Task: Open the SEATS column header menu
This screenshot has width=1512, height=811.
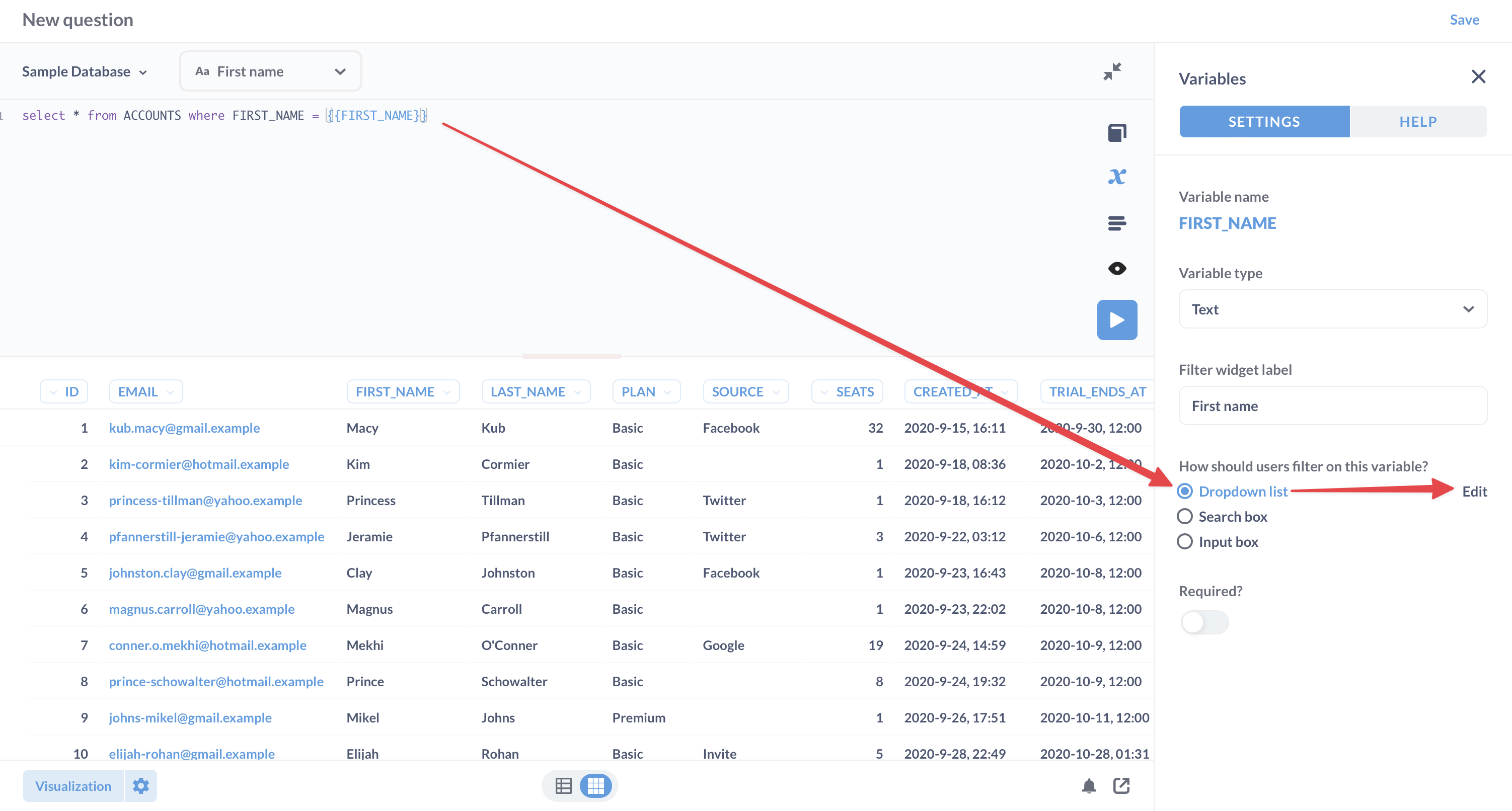Action: point(847,391)
